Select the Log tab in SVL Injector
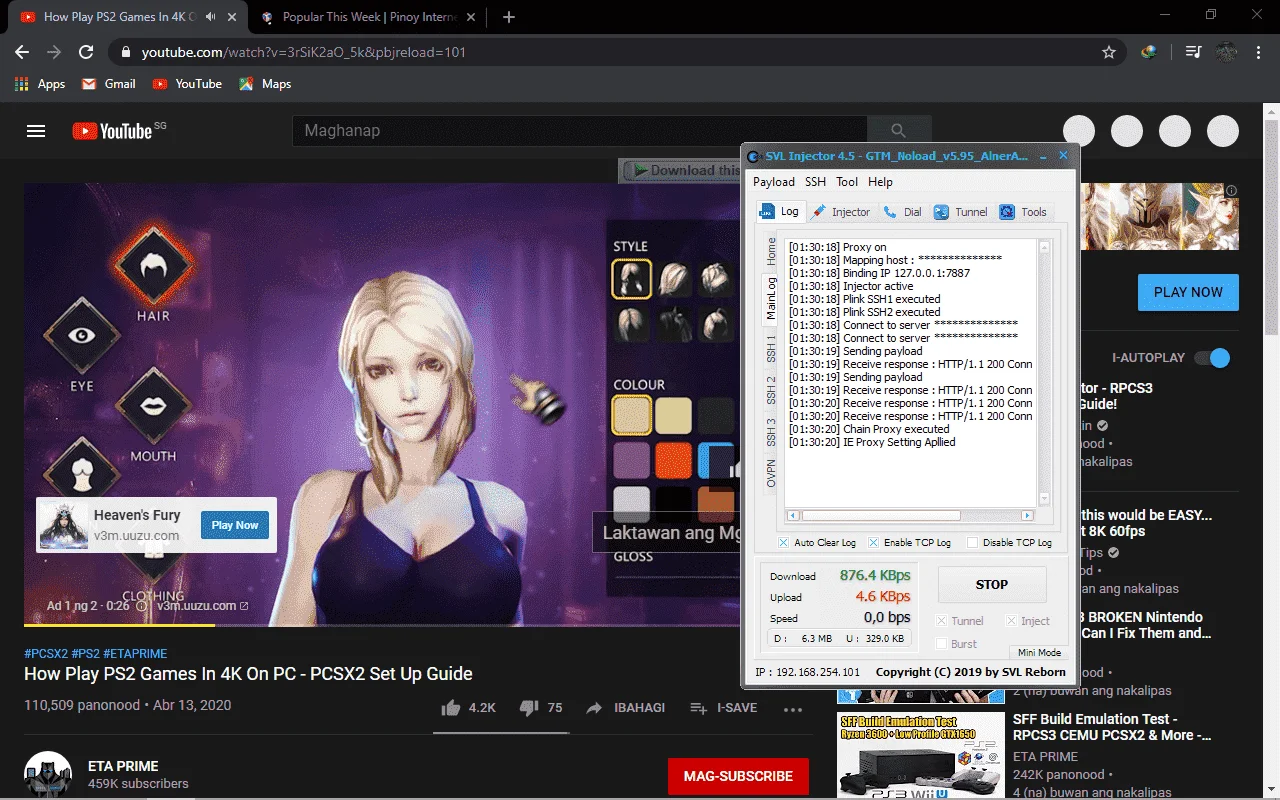This screenshot has width=1280, height=800. tap(780, 211)
